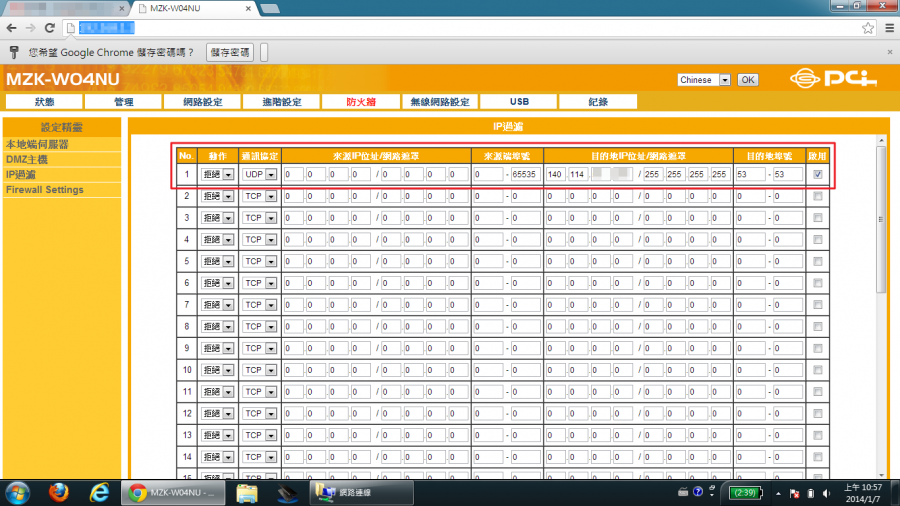Switch to the 無線網路設定 tab

pyautogui.click(x=439, y=102)
